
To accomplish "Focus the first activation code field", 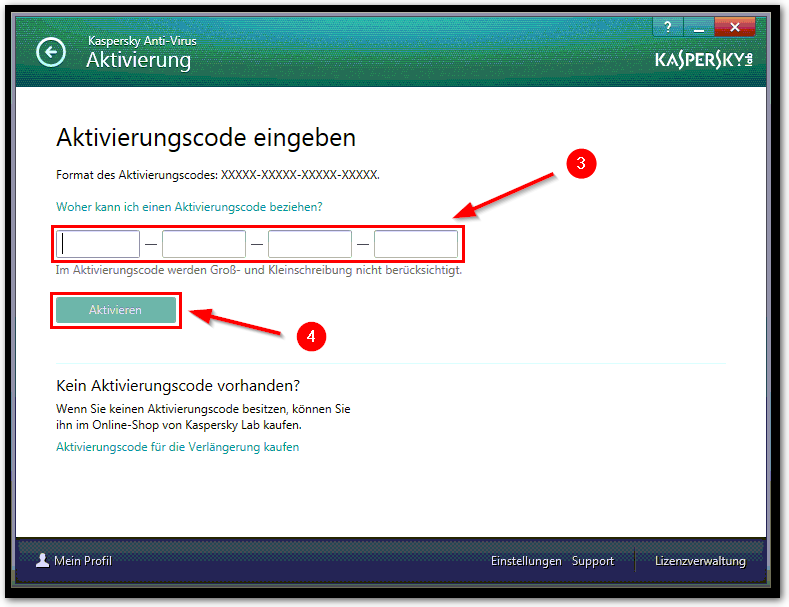I will click(98, 244).
